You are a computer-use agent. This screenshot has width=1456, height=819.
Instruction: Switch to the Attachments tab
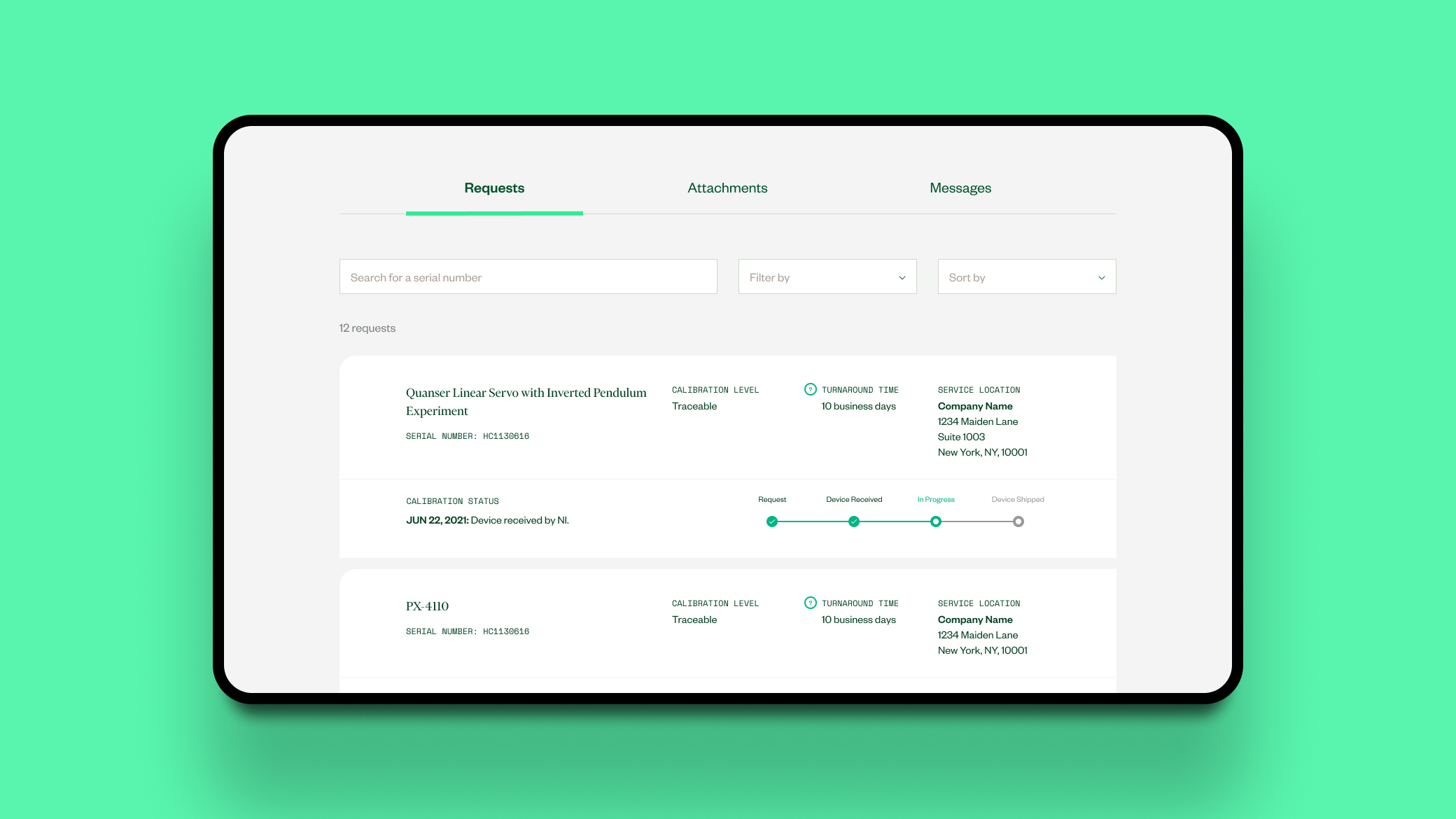pyautogui.click(x=727, y=188)
